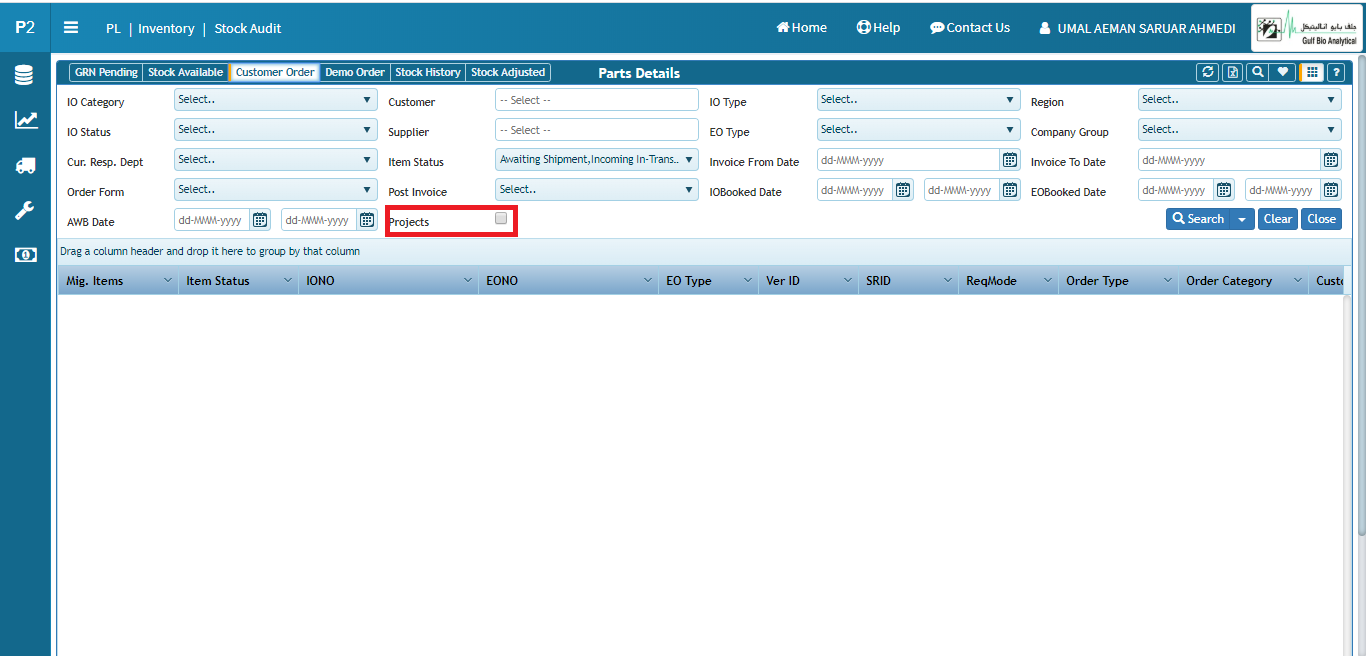Click the user profile UMAL AEMAN SARUAR AHMEDI
This screenshot has width=1366, height=656.
coord(1138,28)
